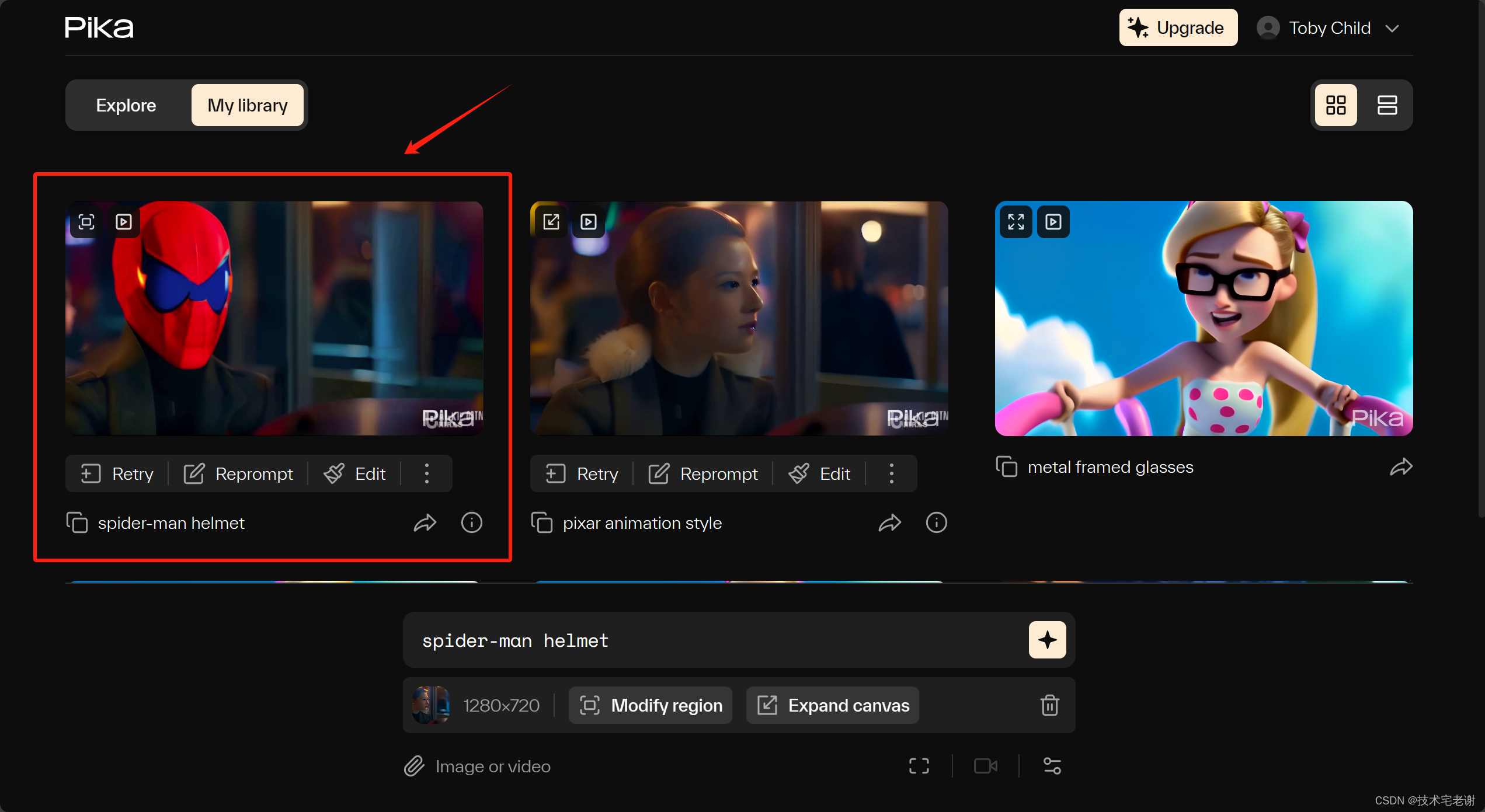Click the more options (three-dot) menu on spider-man clip
1485x812 pixels.
(427, 473)
